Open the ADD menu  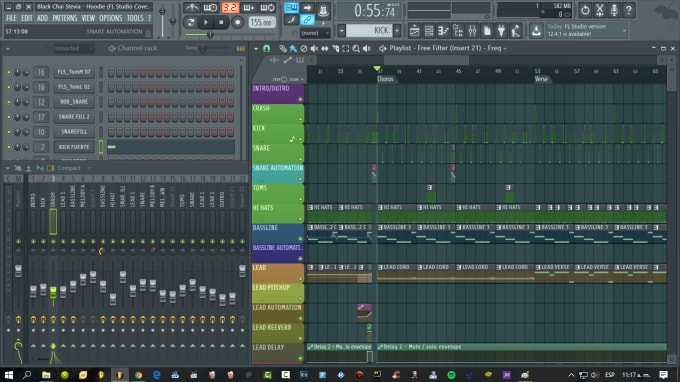pyautogui.click(x=42, y=18)
